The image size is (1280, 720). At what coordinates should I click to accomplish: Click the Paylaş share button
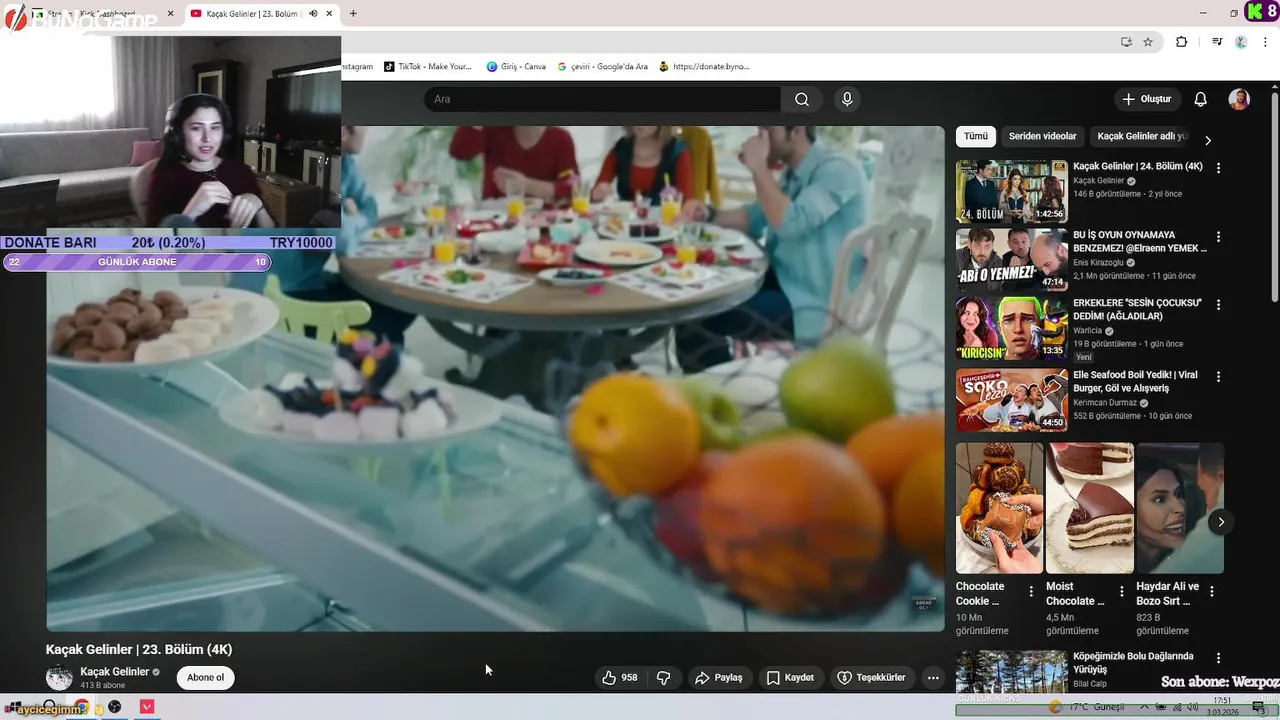point(718,677)
